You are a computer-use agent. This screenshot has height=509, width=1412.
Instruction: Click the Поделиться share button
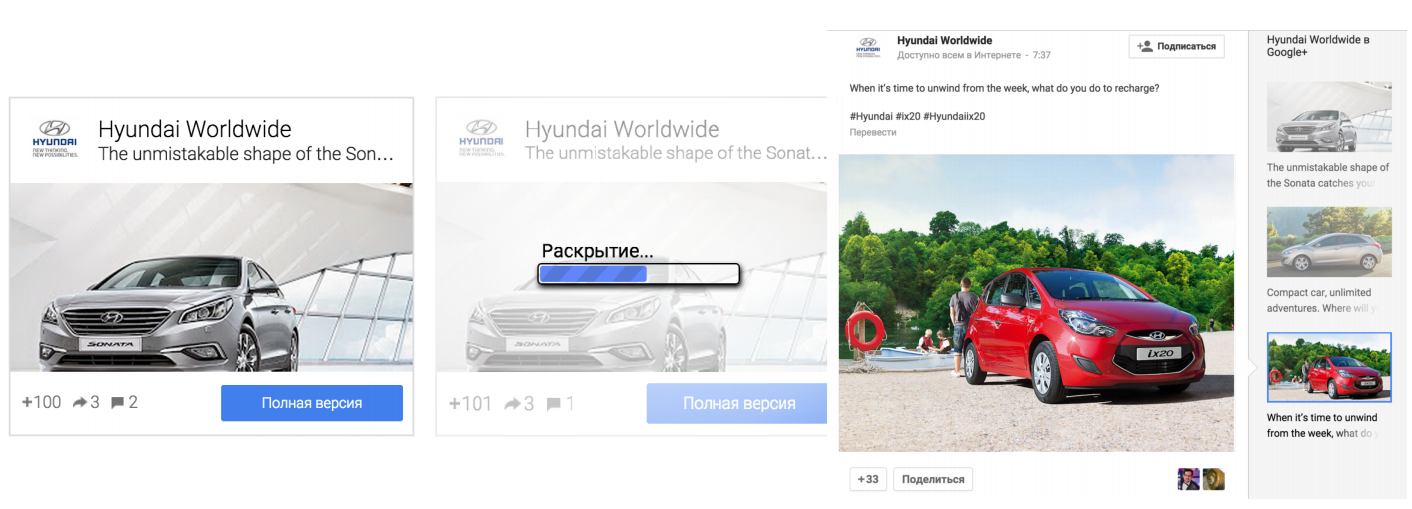click(x=932, y=479)
